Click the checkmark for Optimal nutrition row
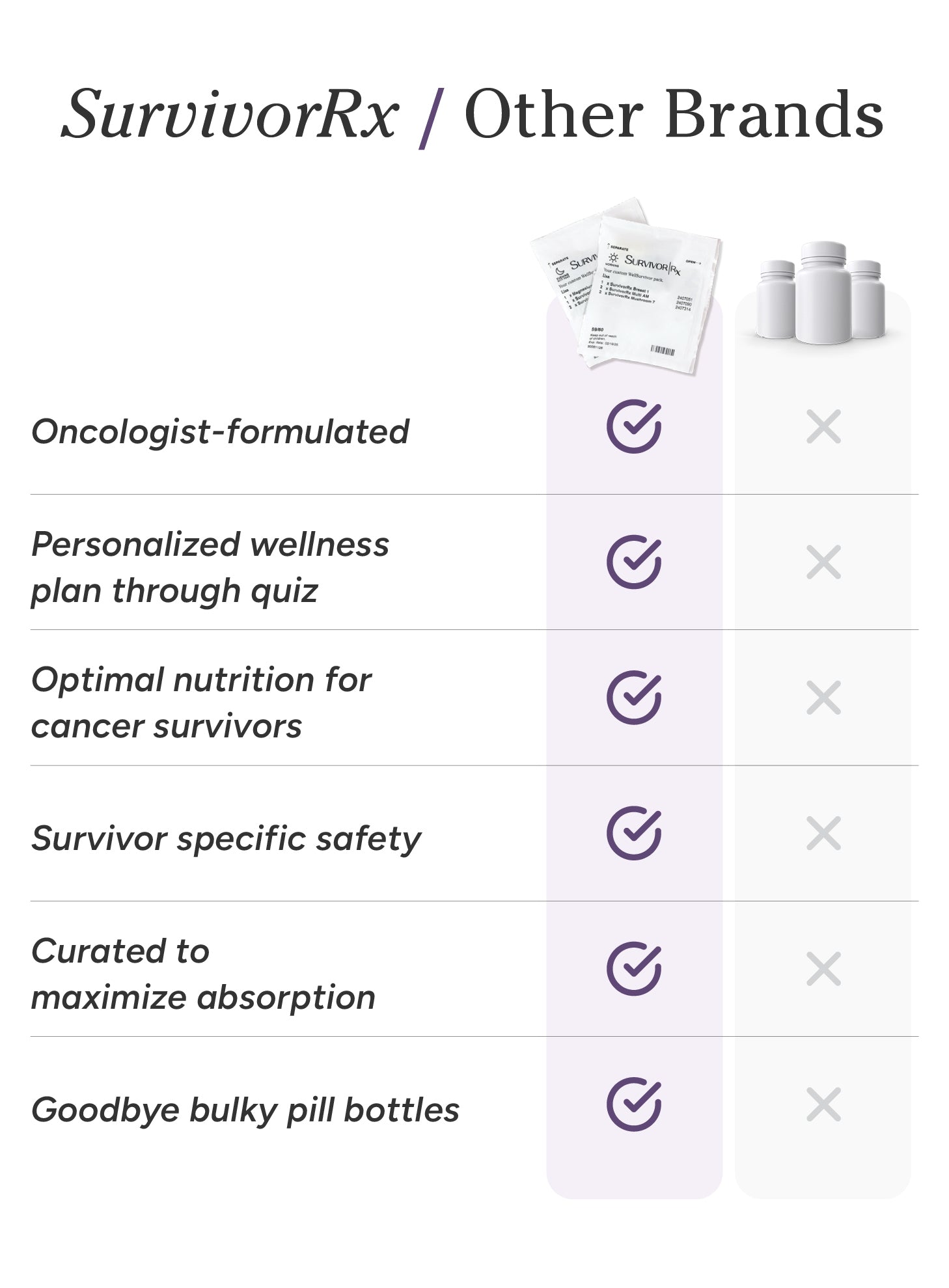949x1288 pixels. coord(633,698)
